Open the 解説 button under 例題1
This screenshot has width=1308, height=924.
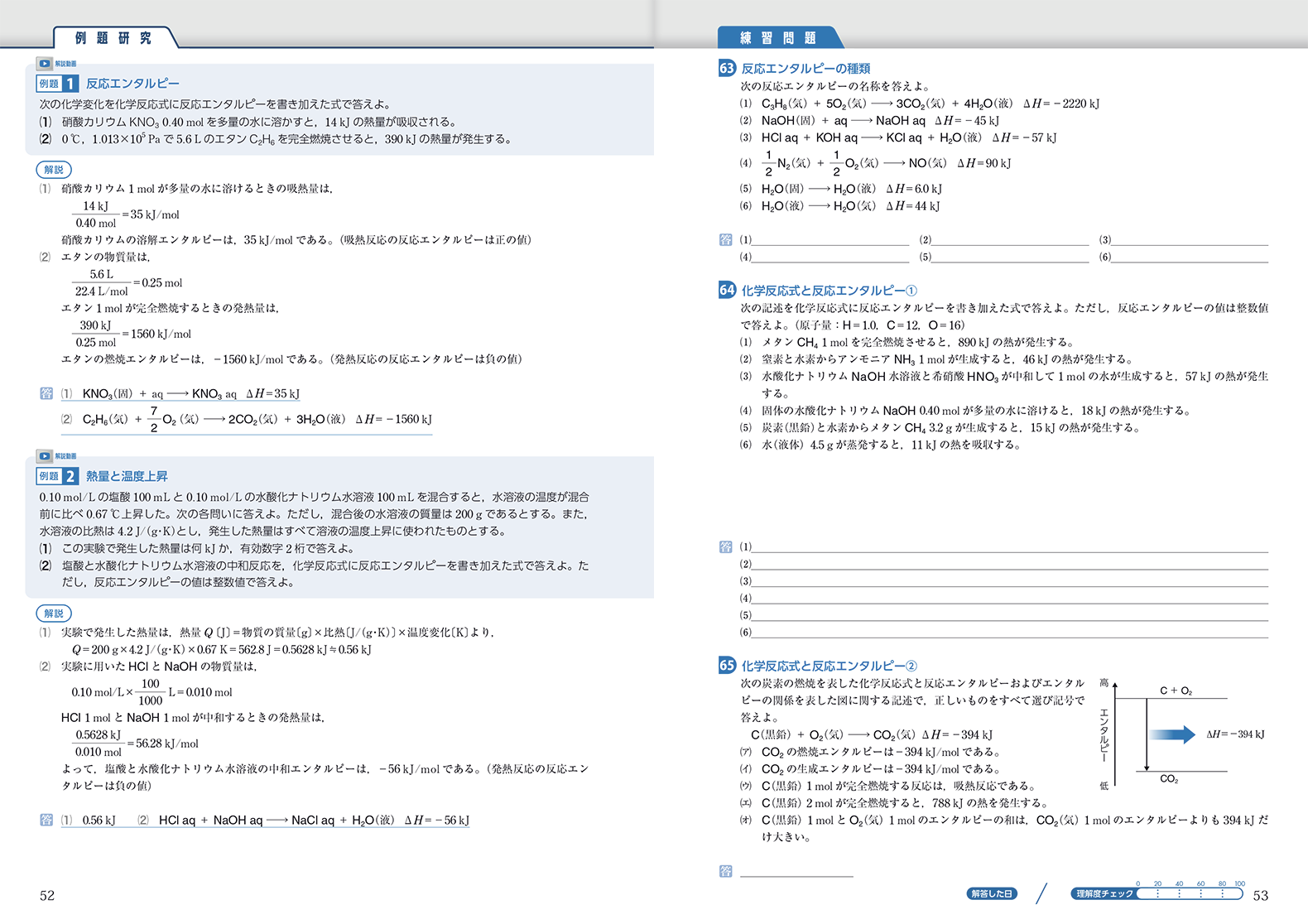click(x=54, y=170)
